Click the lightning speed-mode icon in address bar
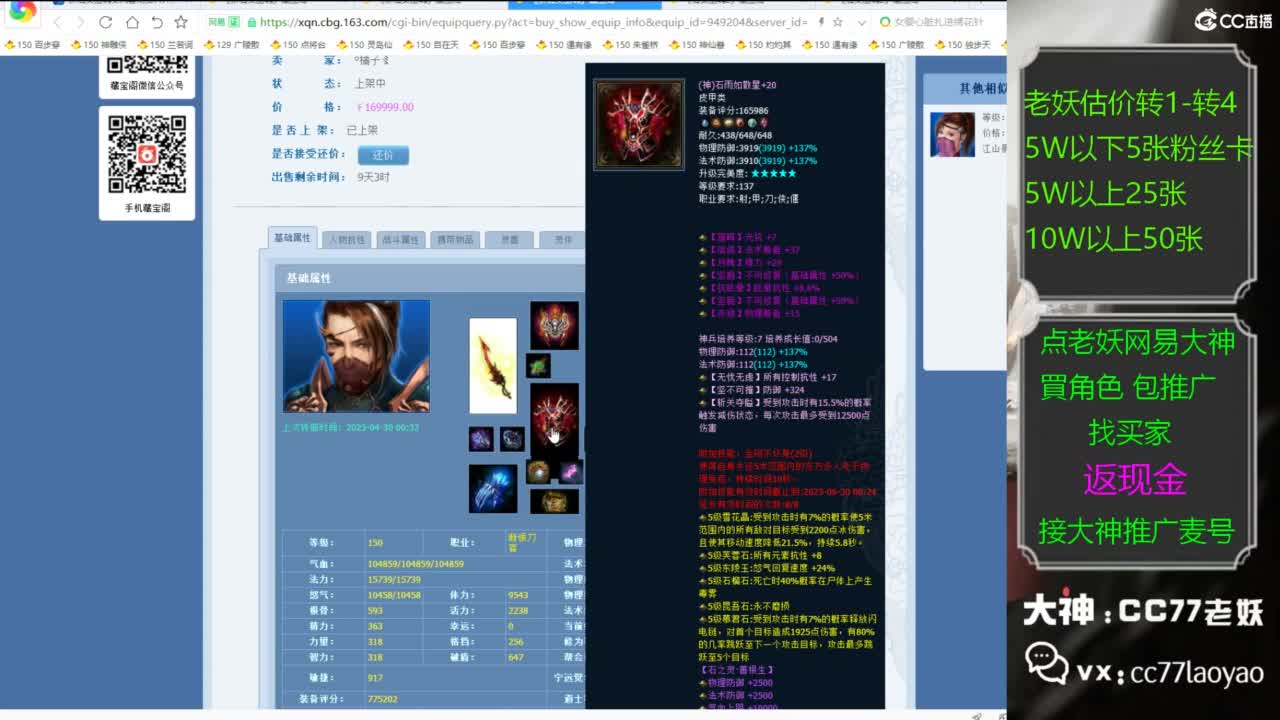The width and height of the screenshot is (1280, 720). 821,22
